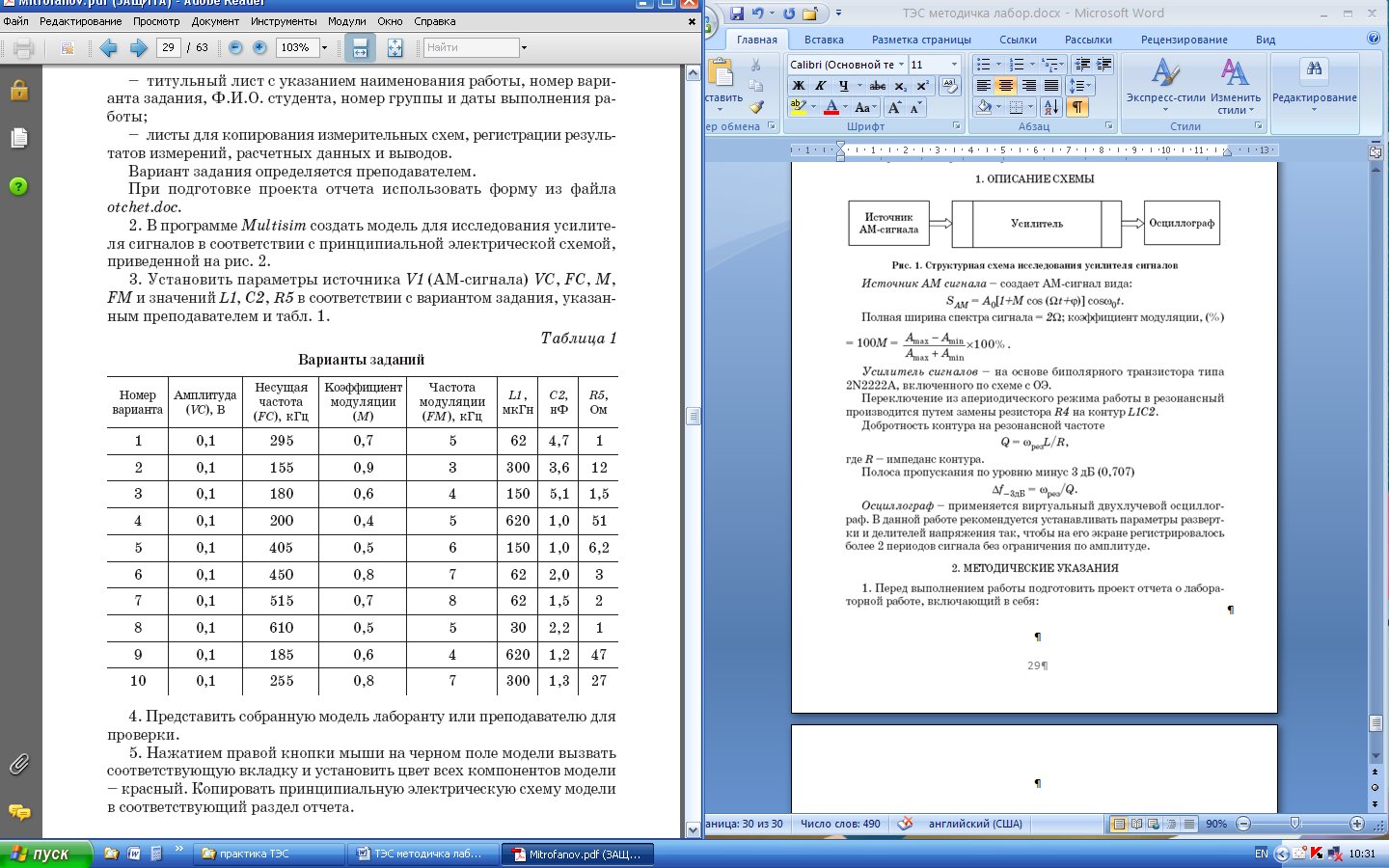Open the security lock panel in Adobe Reader

(x=18, y=91)
